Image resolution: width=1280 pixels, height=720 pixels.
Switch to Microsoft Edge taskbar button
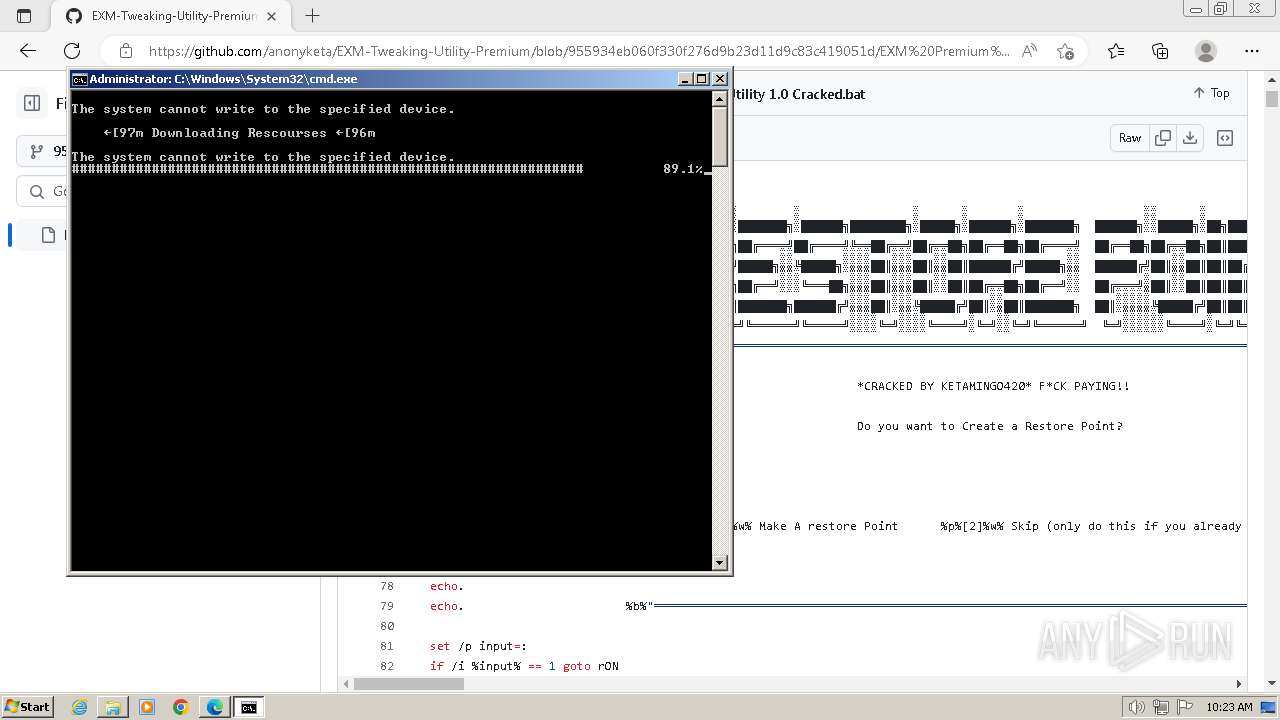(214, 707)
